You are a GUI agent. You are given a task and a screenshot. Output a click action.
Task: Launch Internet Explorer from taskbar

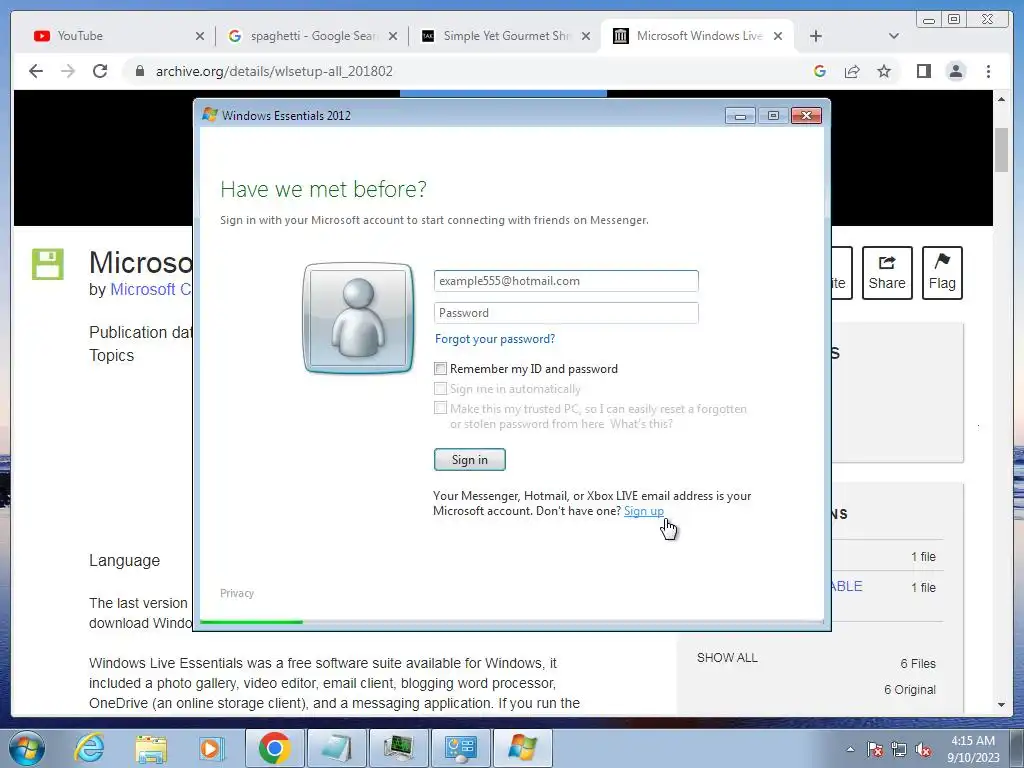click(x=88, y=748)
